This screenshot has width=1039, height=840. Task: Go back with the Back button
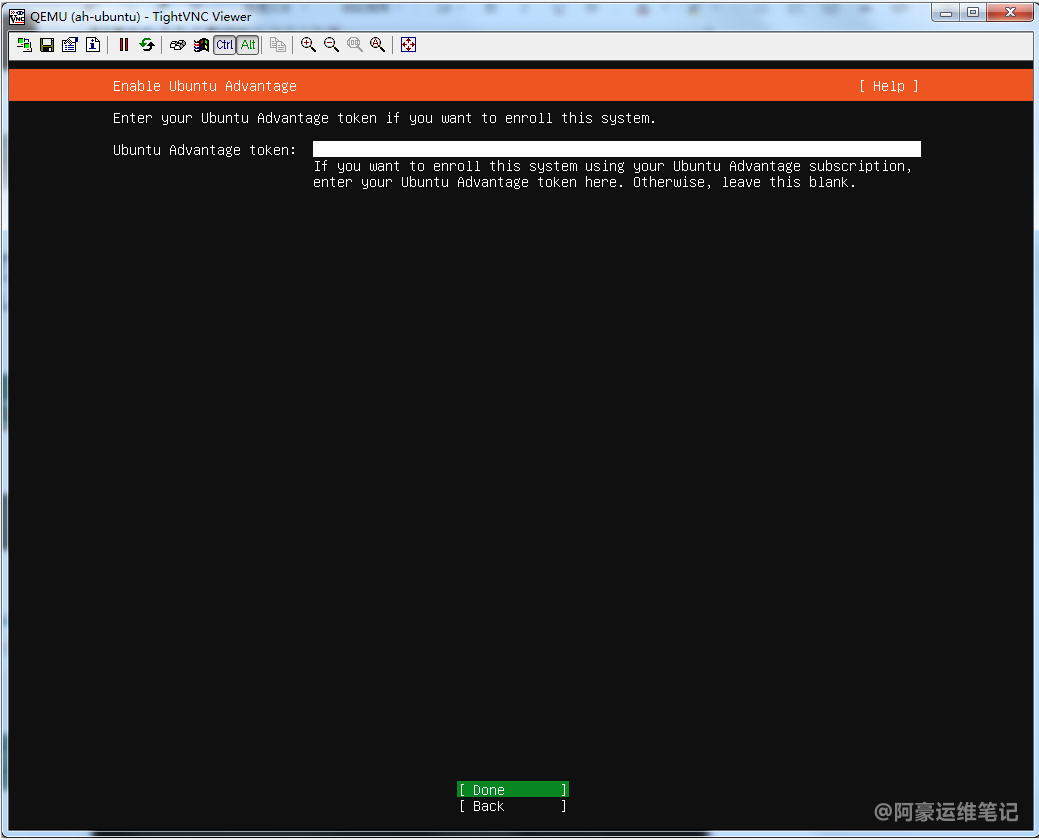[x=512, y=806]
